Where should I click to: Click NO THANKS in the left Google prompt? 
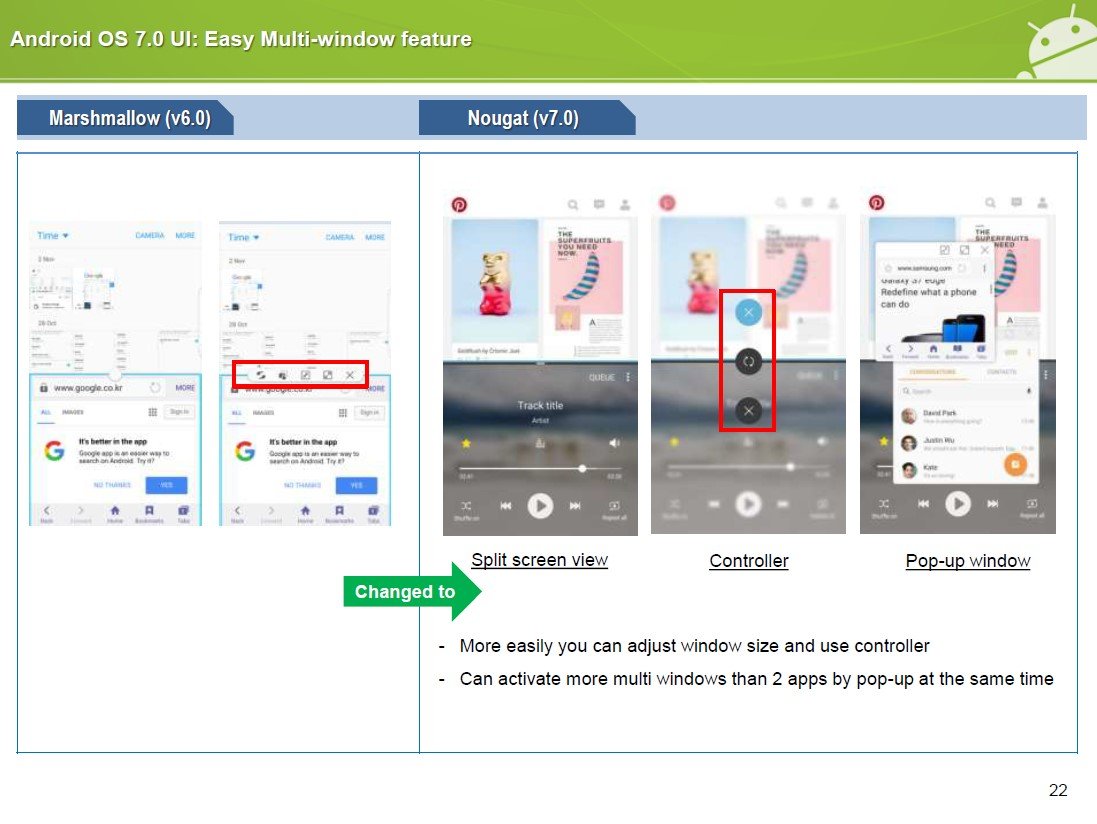[111, 485]
